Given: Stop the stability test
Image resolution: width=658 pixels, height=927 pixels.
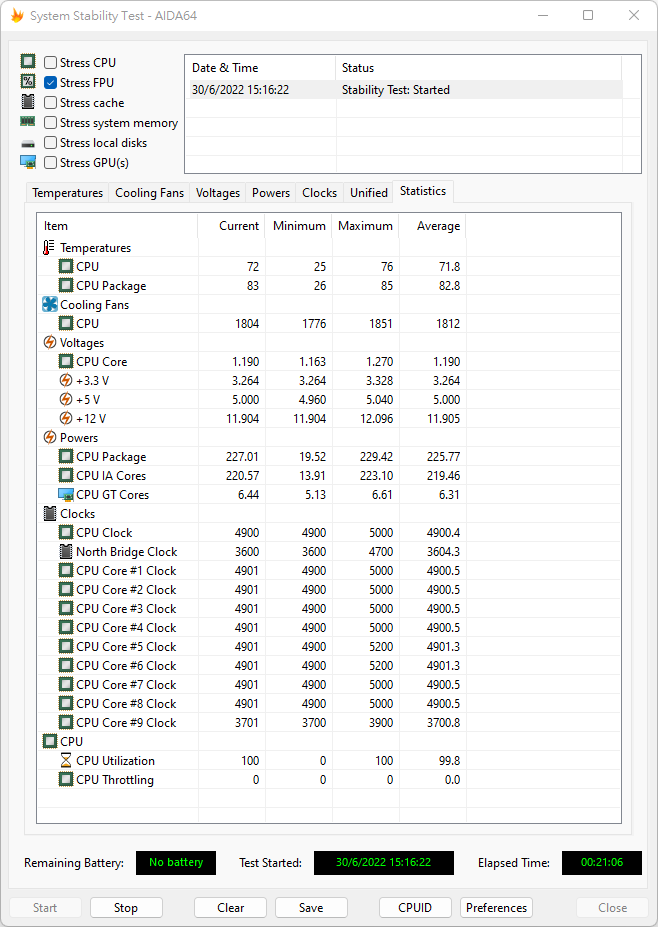Looking at the screenshot, I should click(126, 907).
